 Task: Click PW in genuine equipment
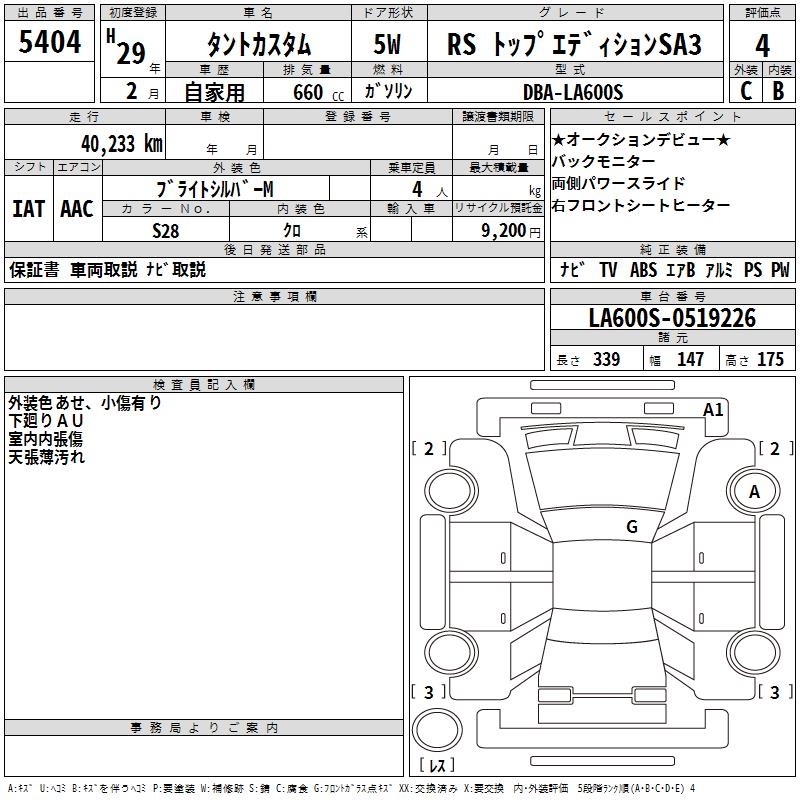pyautogui.click(x=780, y=269)
